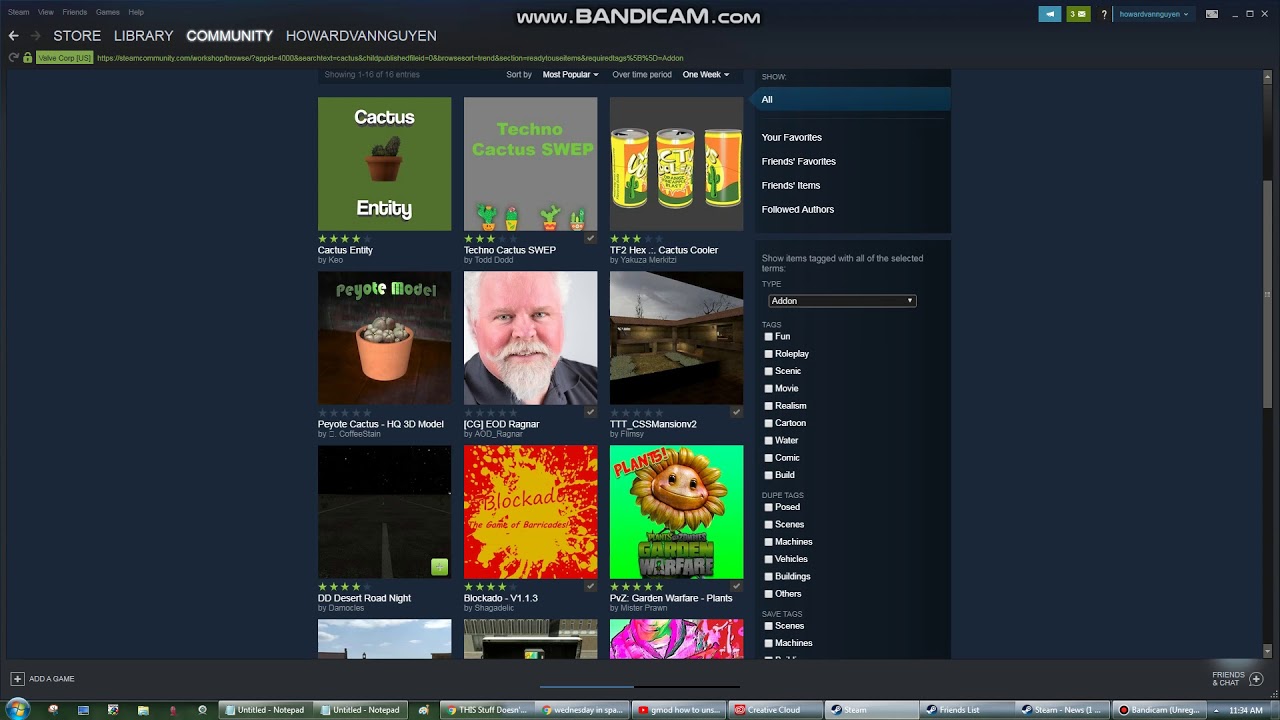Click the green padlock security icon

[x=28, y=58]
